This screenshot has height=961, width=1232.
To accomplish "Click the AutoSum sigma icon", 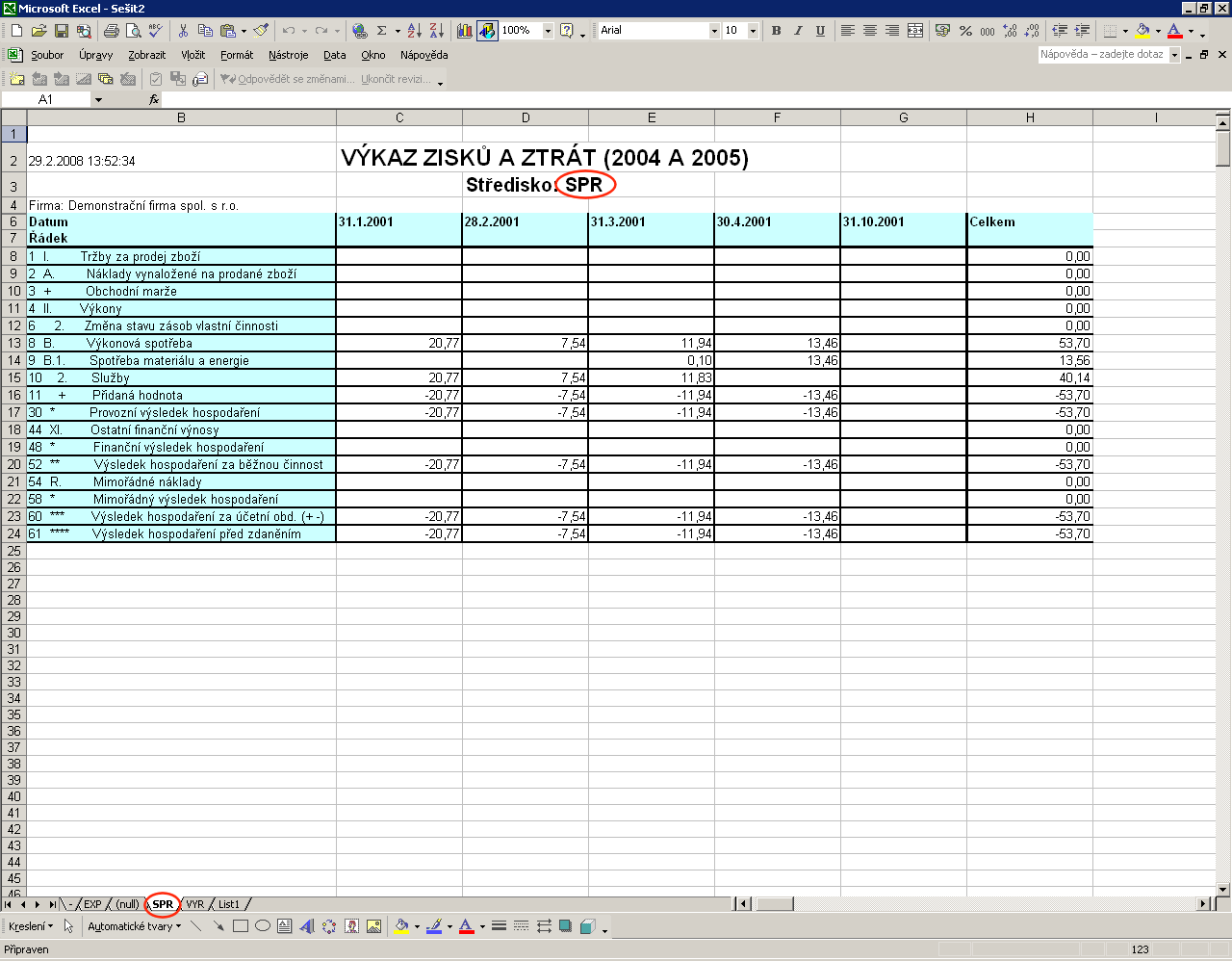I will point(381,31).
